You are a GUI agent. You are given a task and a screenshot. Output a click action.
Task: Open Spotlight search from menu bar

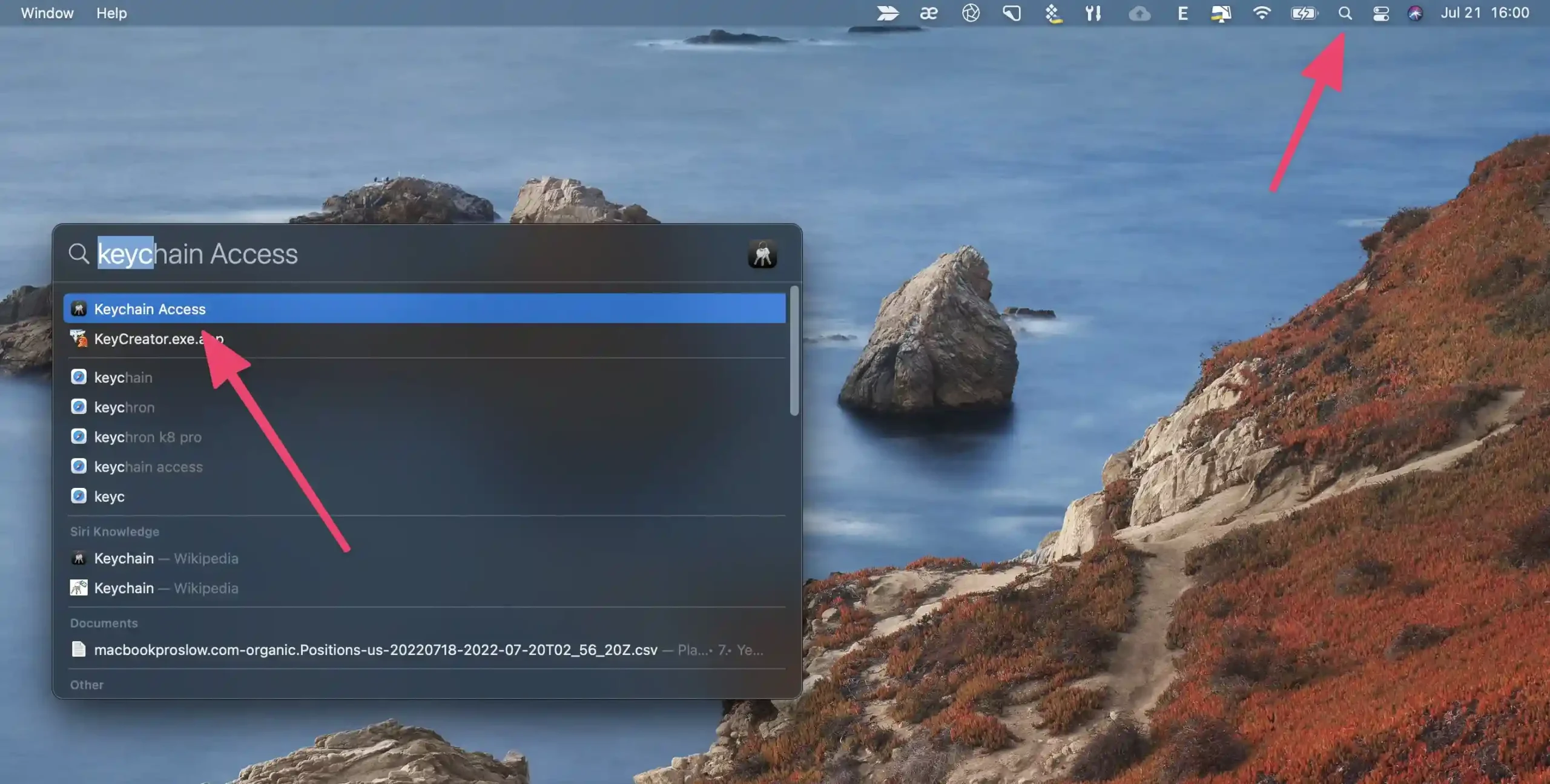[1345, 13]
